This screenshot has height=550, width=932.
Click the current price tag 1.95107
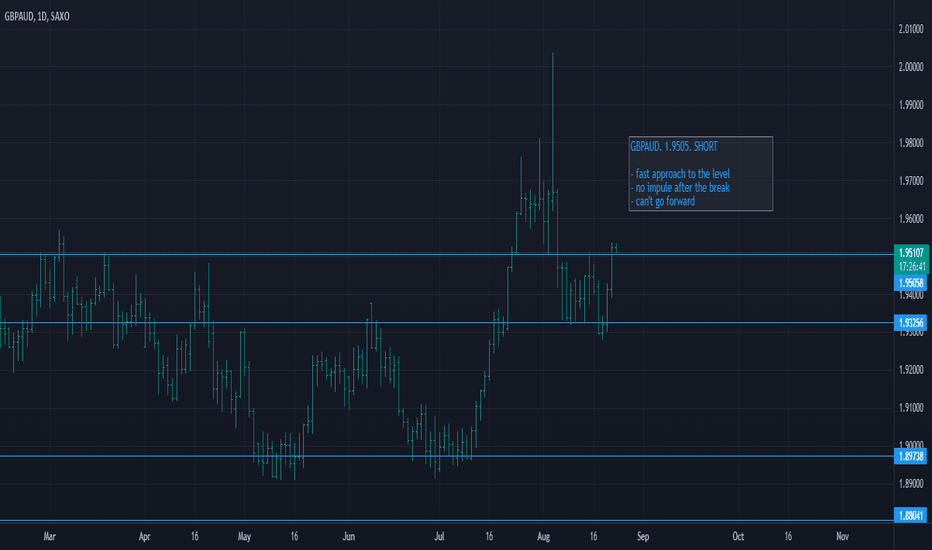pos(911,253)
